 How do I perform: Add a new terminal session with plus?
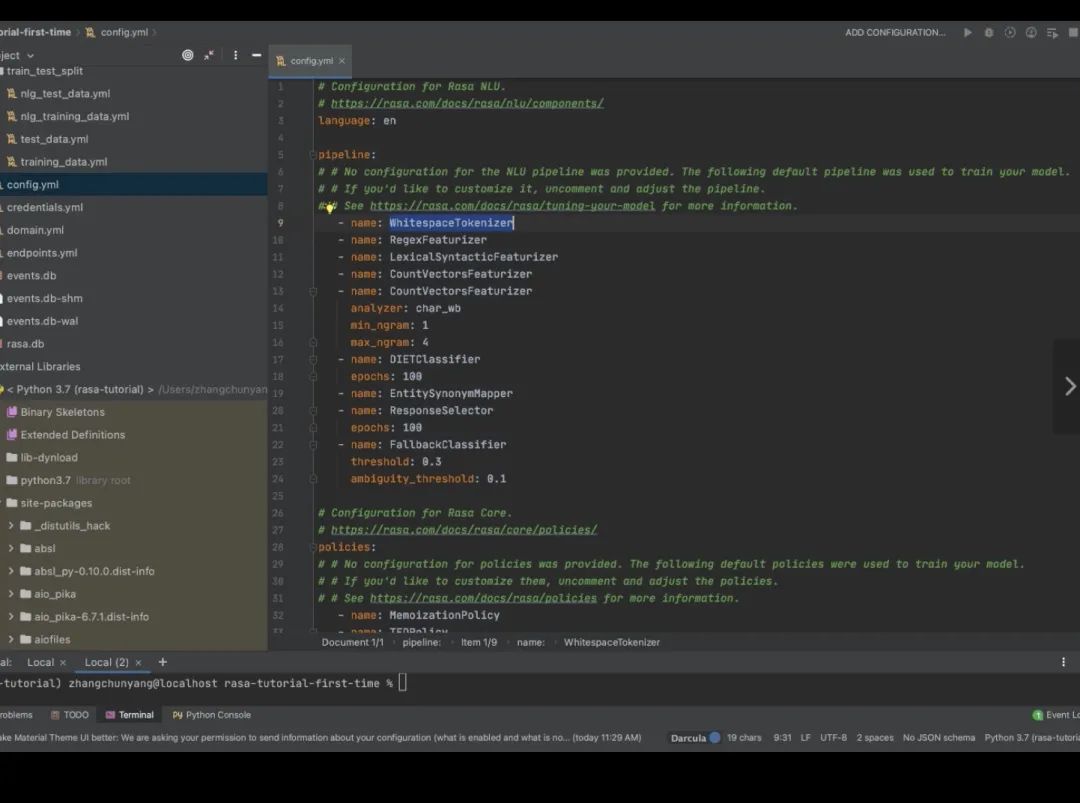coord(163,662)
